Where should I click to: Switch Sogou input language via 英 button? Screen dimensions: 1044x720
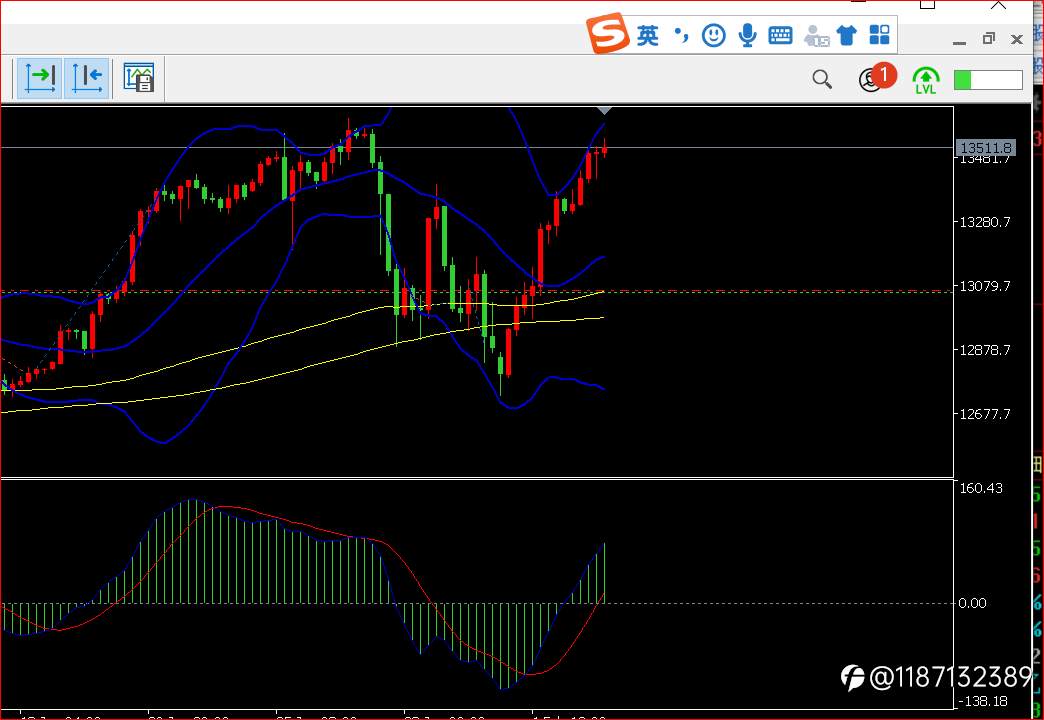(x=647, y=35)
